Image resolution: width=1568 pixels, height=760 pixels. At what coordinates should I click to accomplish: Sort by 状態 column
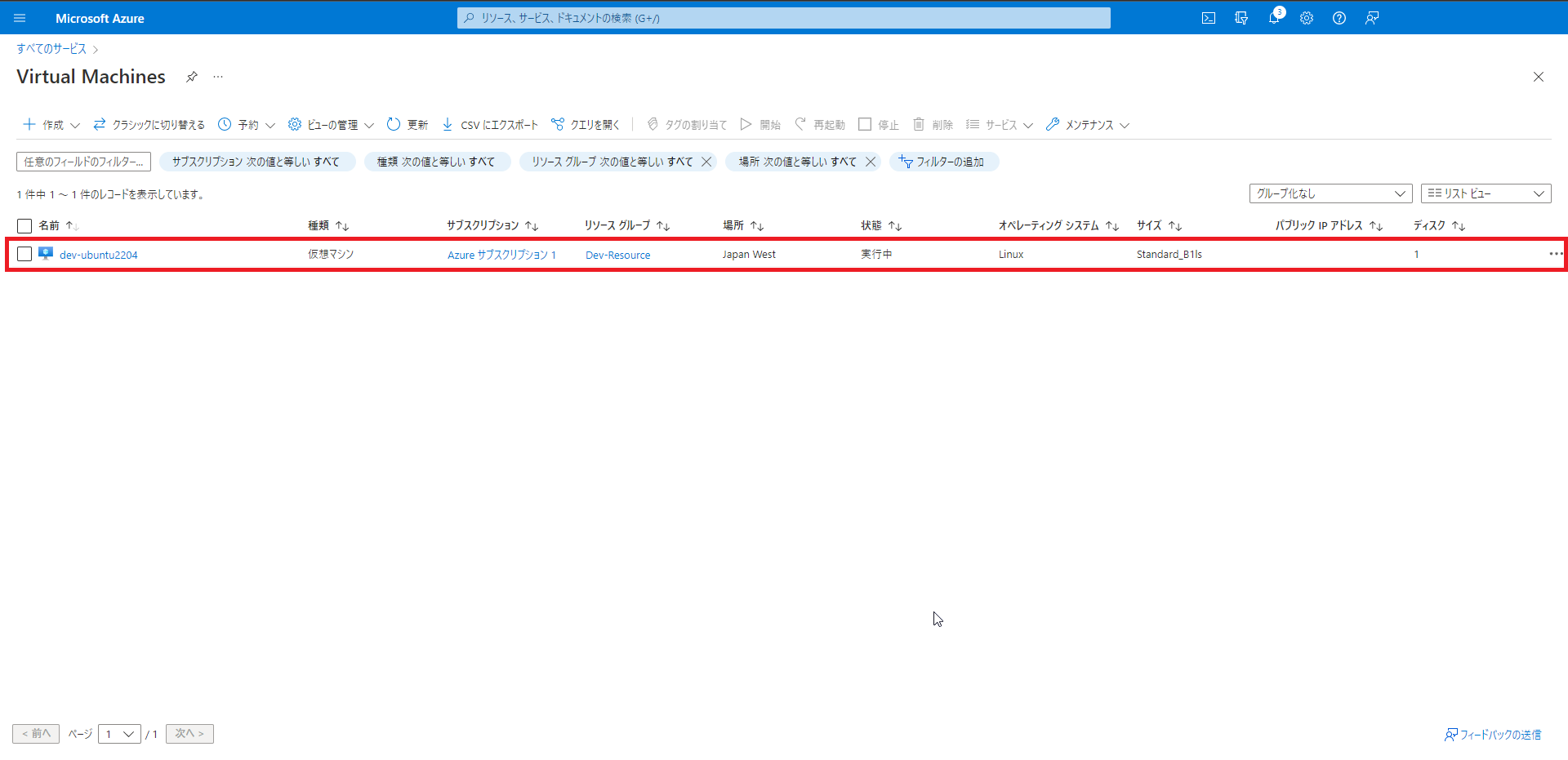(881, 225)
